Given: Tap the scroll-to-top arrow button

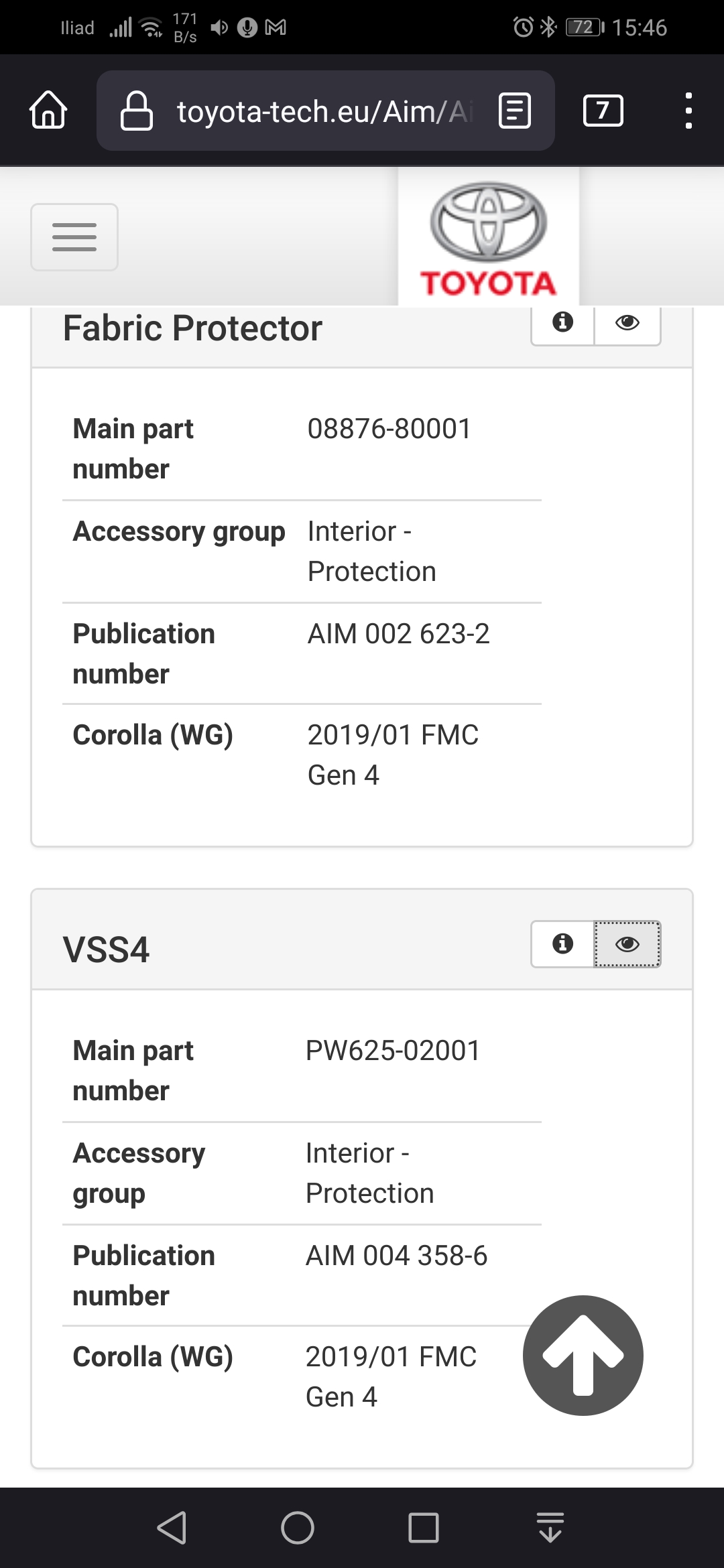Looking at the screenshot, I should pyautogui.click(x=583, y=1355).
